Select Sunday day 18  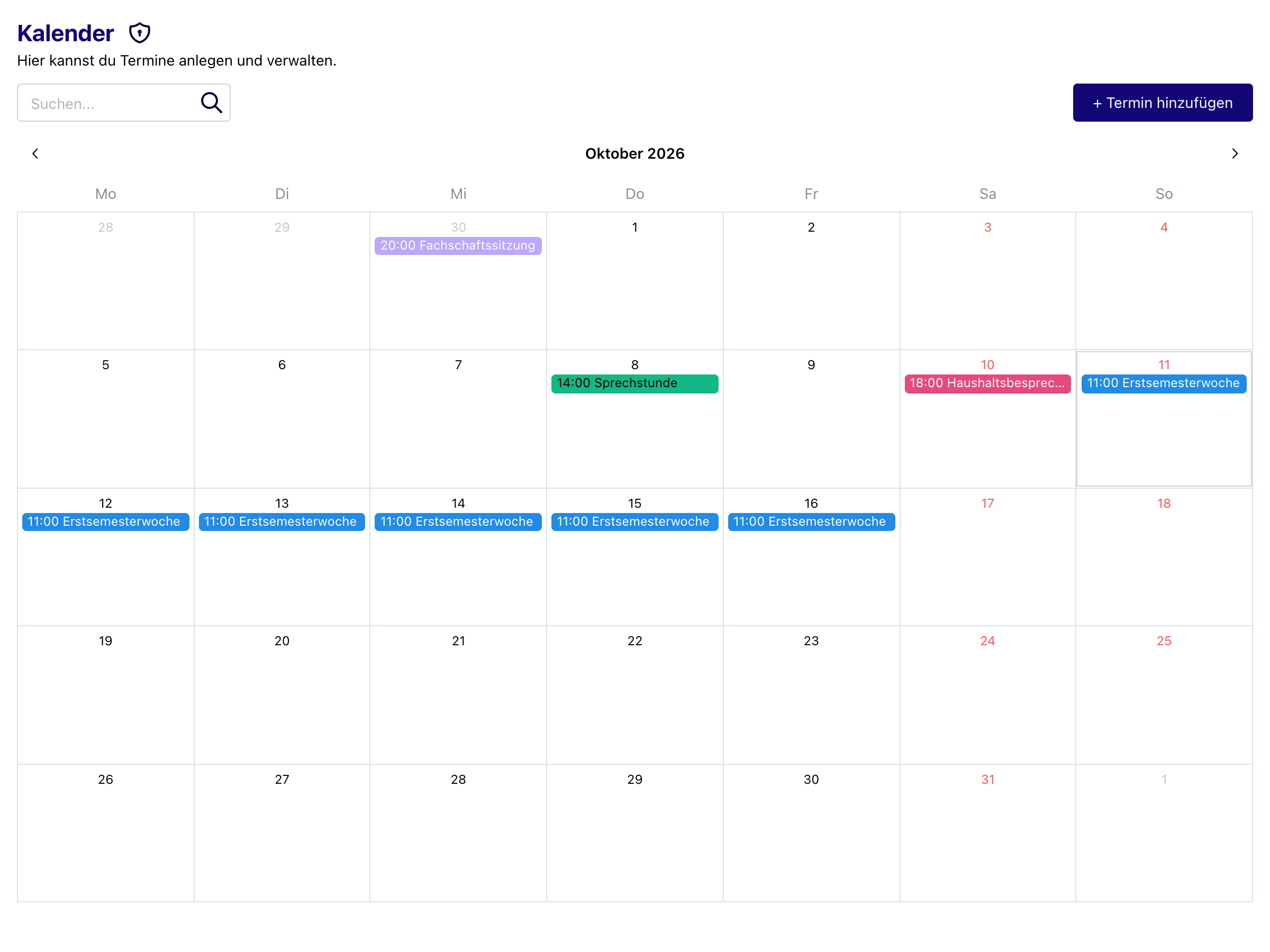click(x=1163, y=557)
